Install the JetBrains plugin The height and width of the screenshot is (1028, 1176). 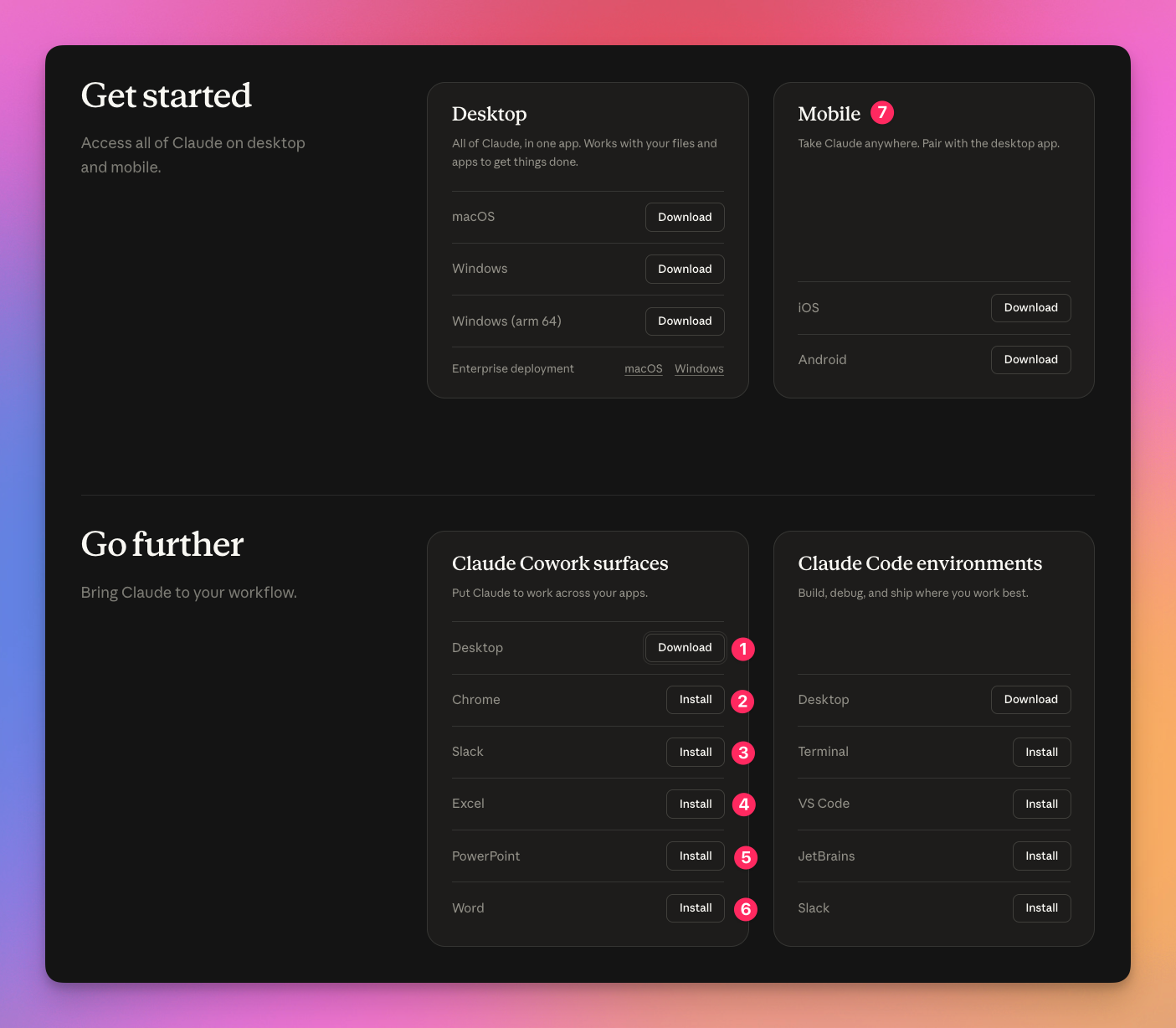1042,856
